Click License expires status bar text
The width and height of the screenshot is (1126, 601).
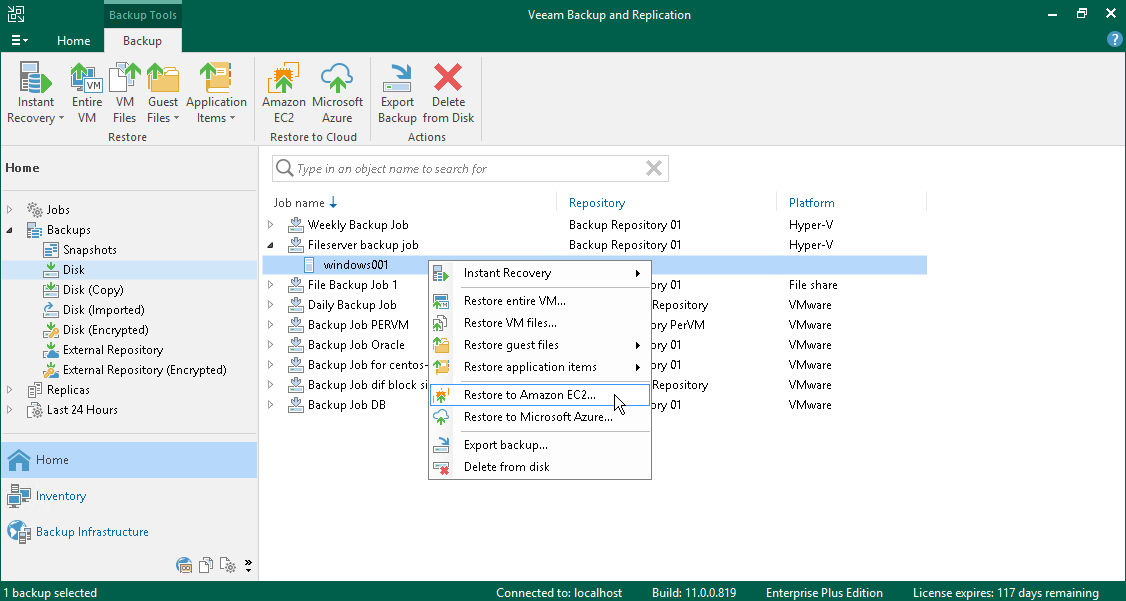(x=1005, y=593)
